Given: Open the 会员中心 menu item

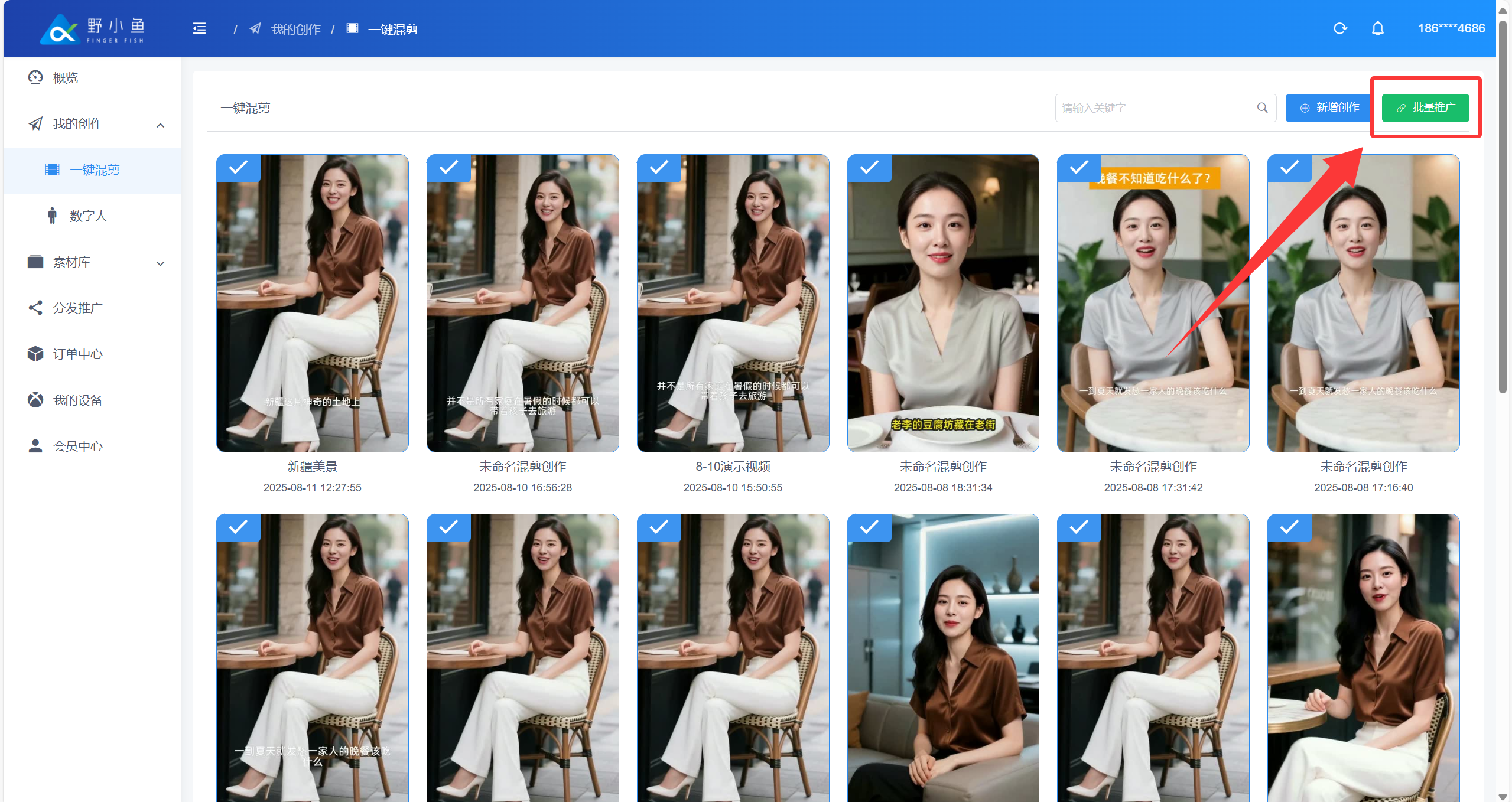Looking at the screenshot, I should coord(77,446).
